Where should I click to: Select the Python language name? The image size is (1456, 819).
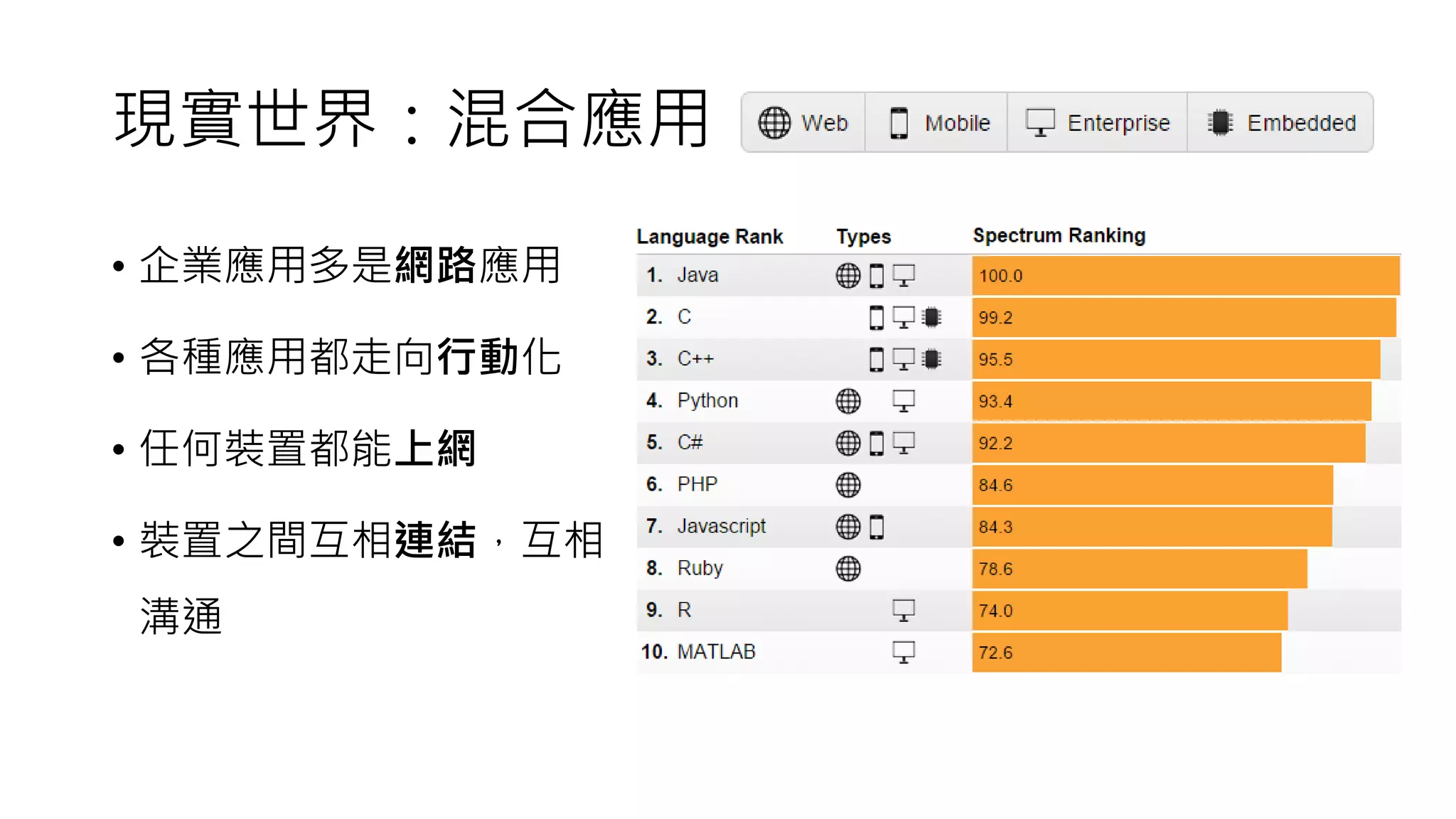[x=707, y=401]
